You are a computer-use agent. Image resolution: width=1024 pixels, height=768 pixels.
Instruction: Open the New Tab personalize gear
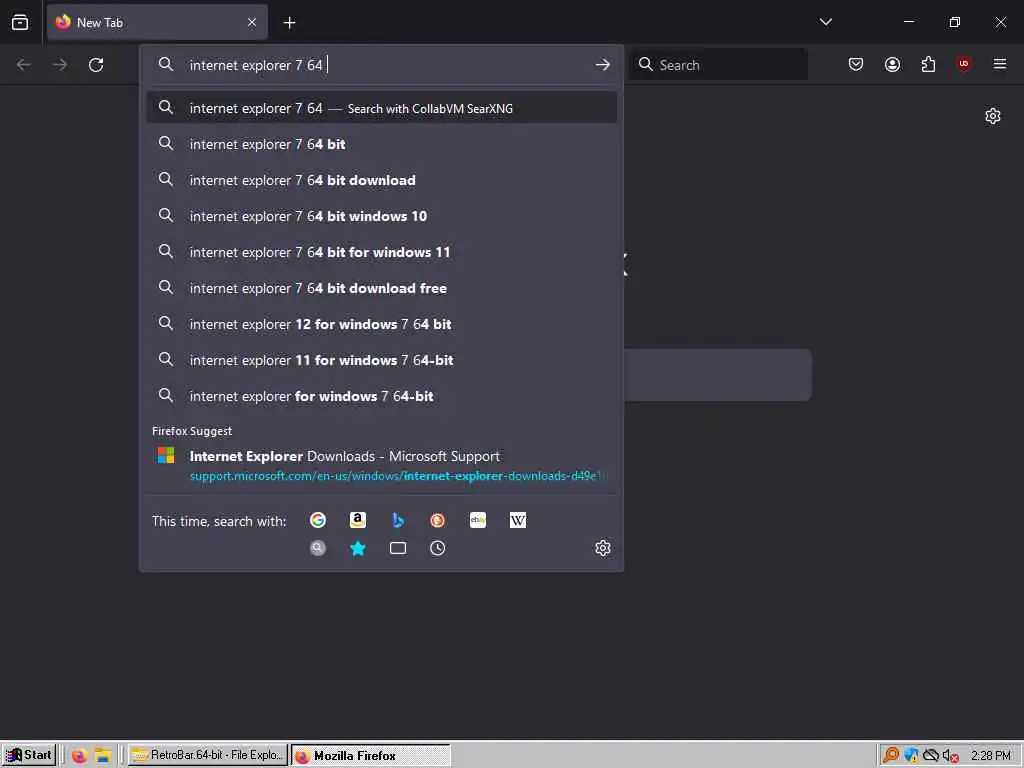click(x=993, y=116)
